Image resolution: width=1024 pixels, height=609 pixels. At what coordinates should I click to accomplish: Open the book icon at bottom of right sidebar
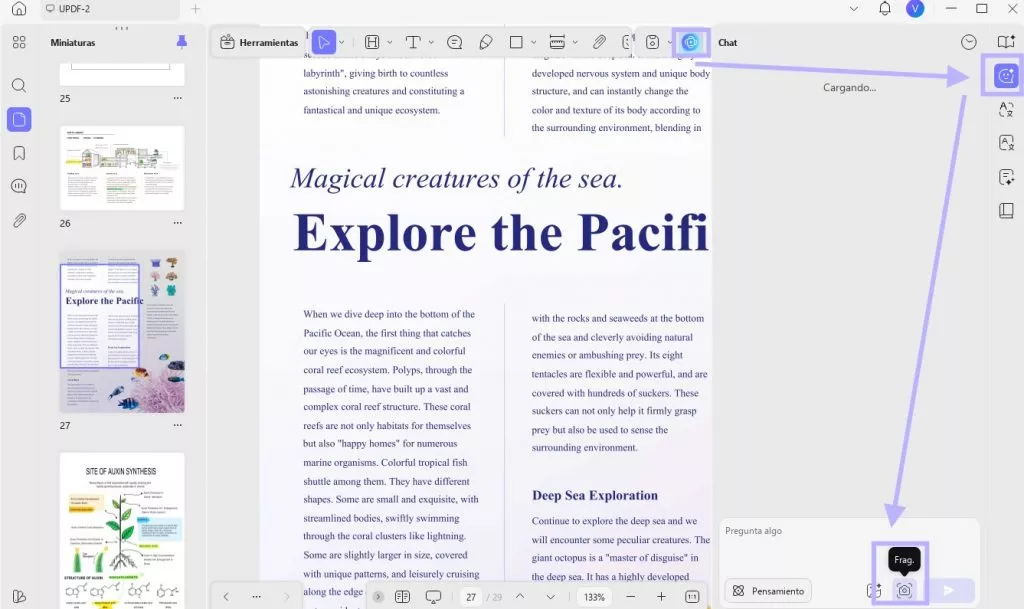pos(1006,210)
